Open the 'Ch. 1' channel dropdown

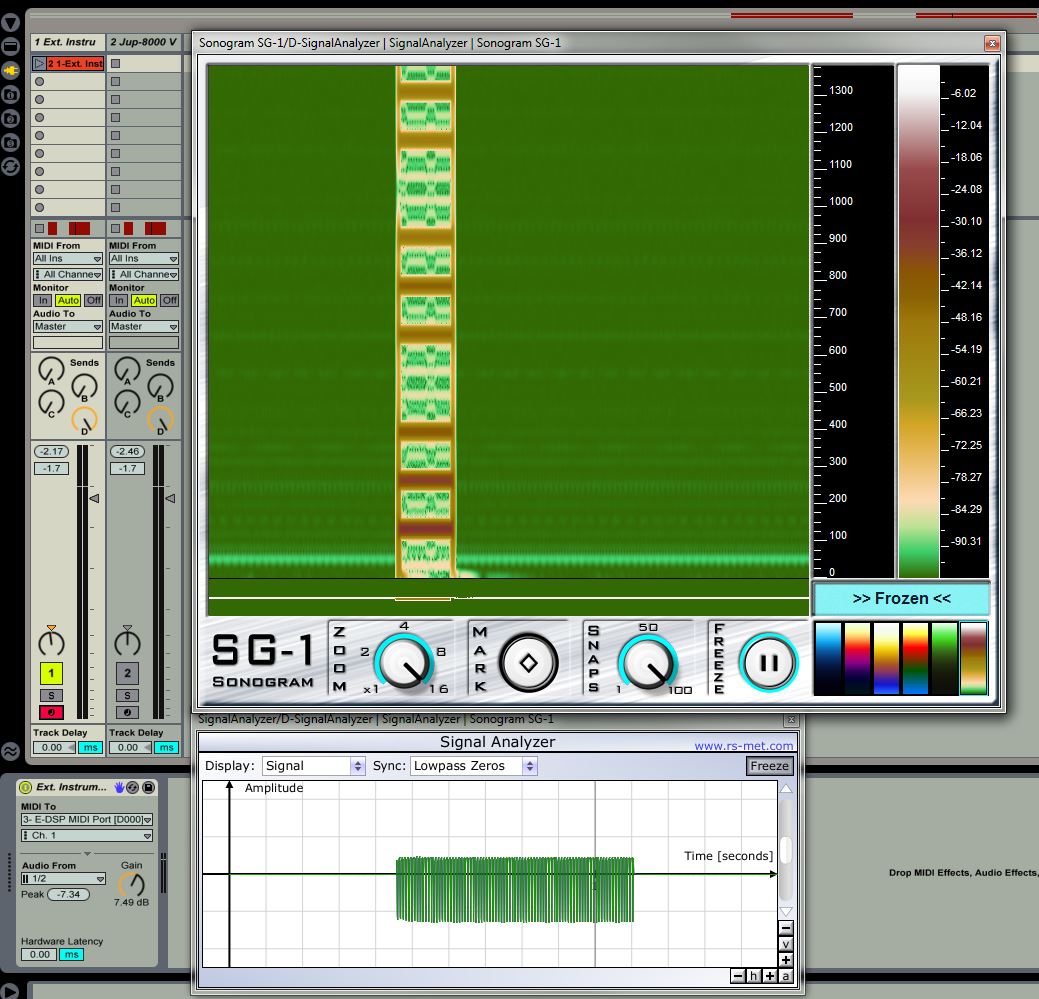tap(87, 835)
